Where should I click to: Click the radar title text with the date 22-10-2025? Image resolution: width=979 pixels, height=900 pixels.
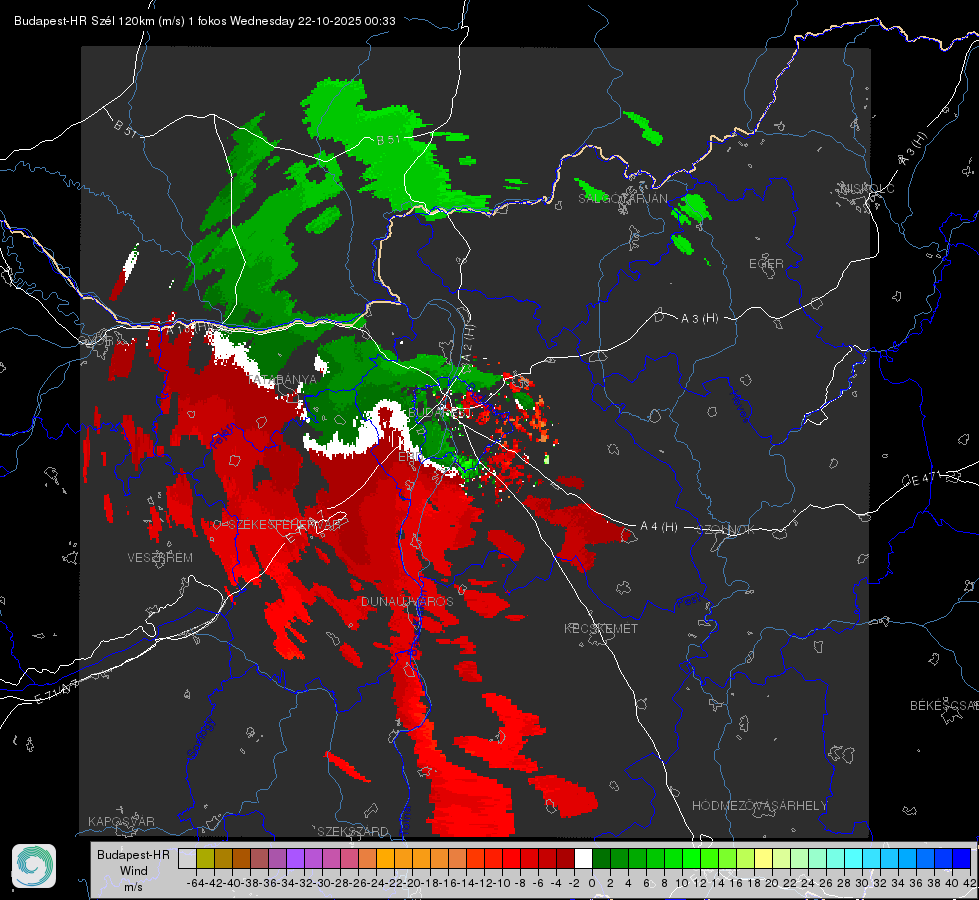205,21
